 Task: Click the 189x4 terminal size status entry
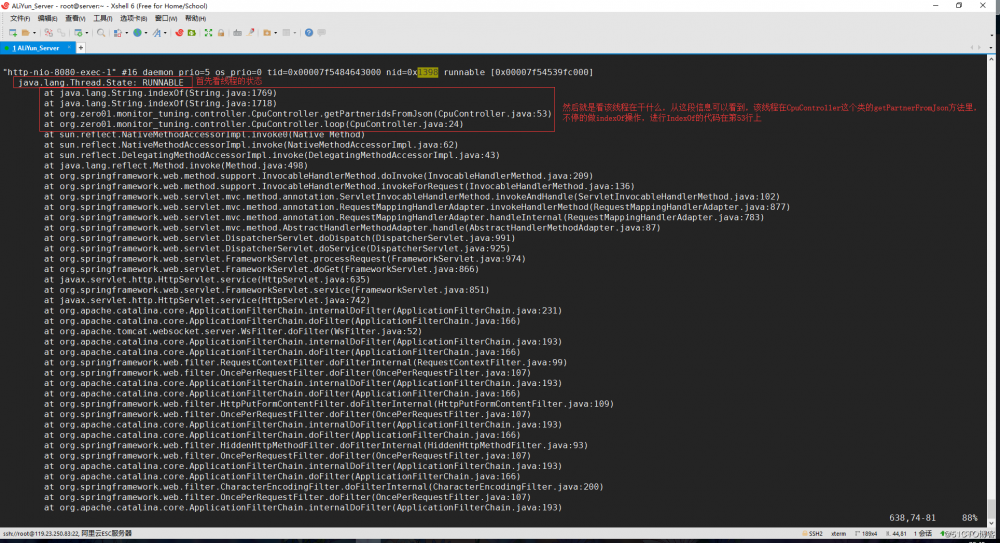click(x=865, y=534)
